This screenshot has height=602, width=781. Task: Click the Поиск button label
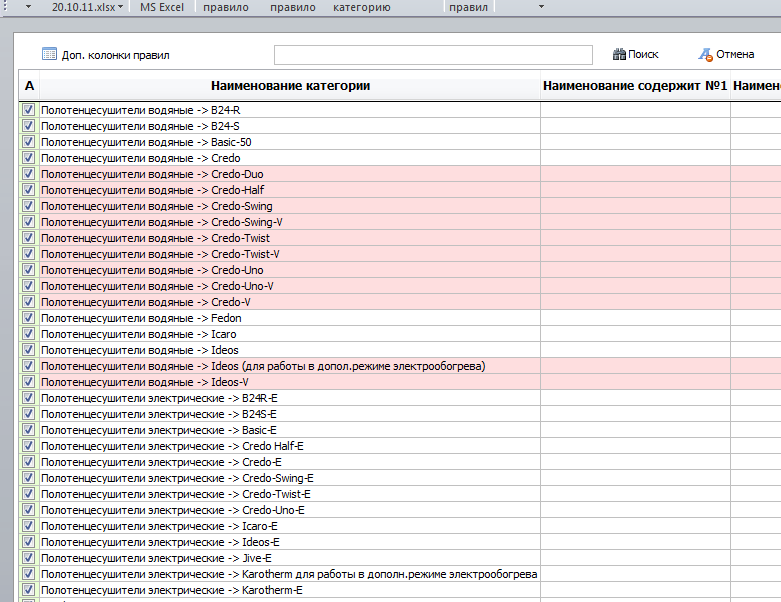pos(643,54)
